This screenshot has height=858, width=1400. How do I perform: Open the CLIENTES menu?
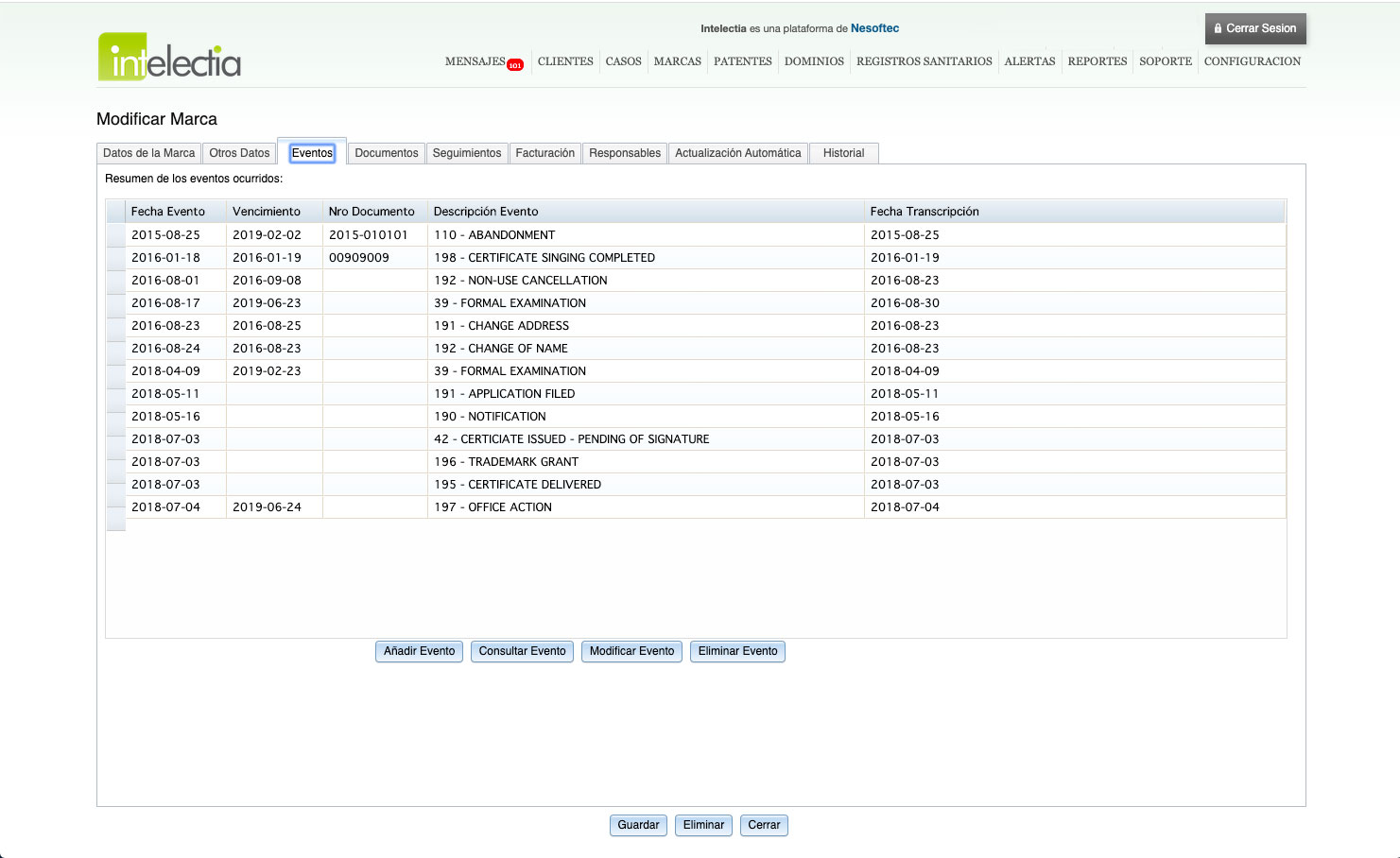[x=565, y=61]
